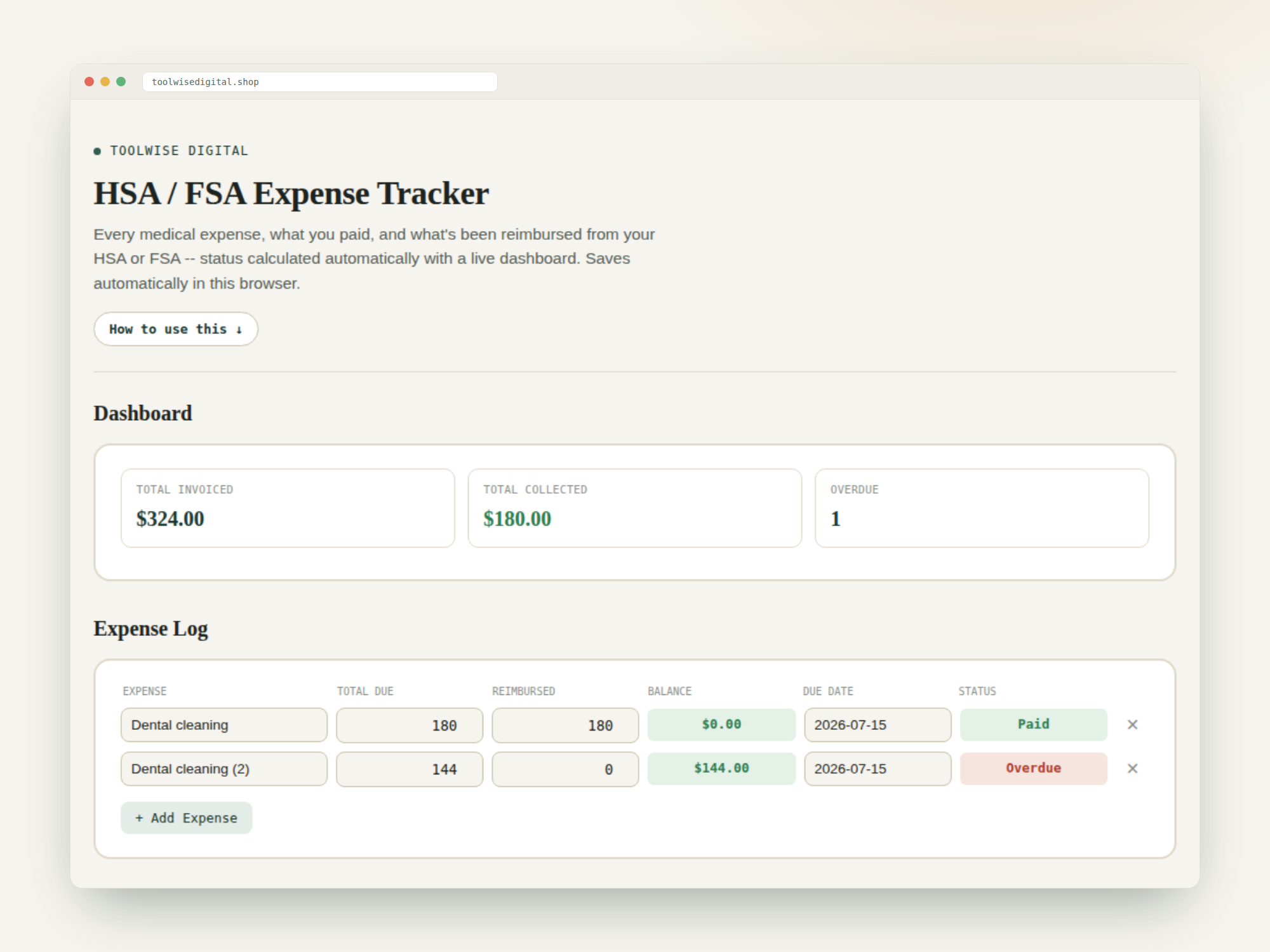Click the Paid status badge
The image size is (1270, 952).
[x=1034, y=725]
